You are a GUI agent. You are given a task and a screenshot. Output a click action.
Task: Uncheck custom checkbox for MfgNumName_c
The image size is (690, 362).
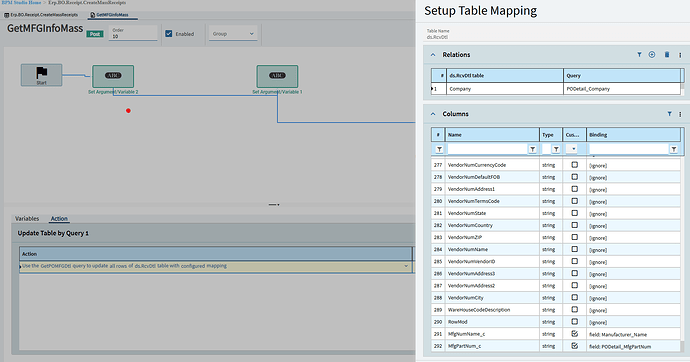point(574,334)
